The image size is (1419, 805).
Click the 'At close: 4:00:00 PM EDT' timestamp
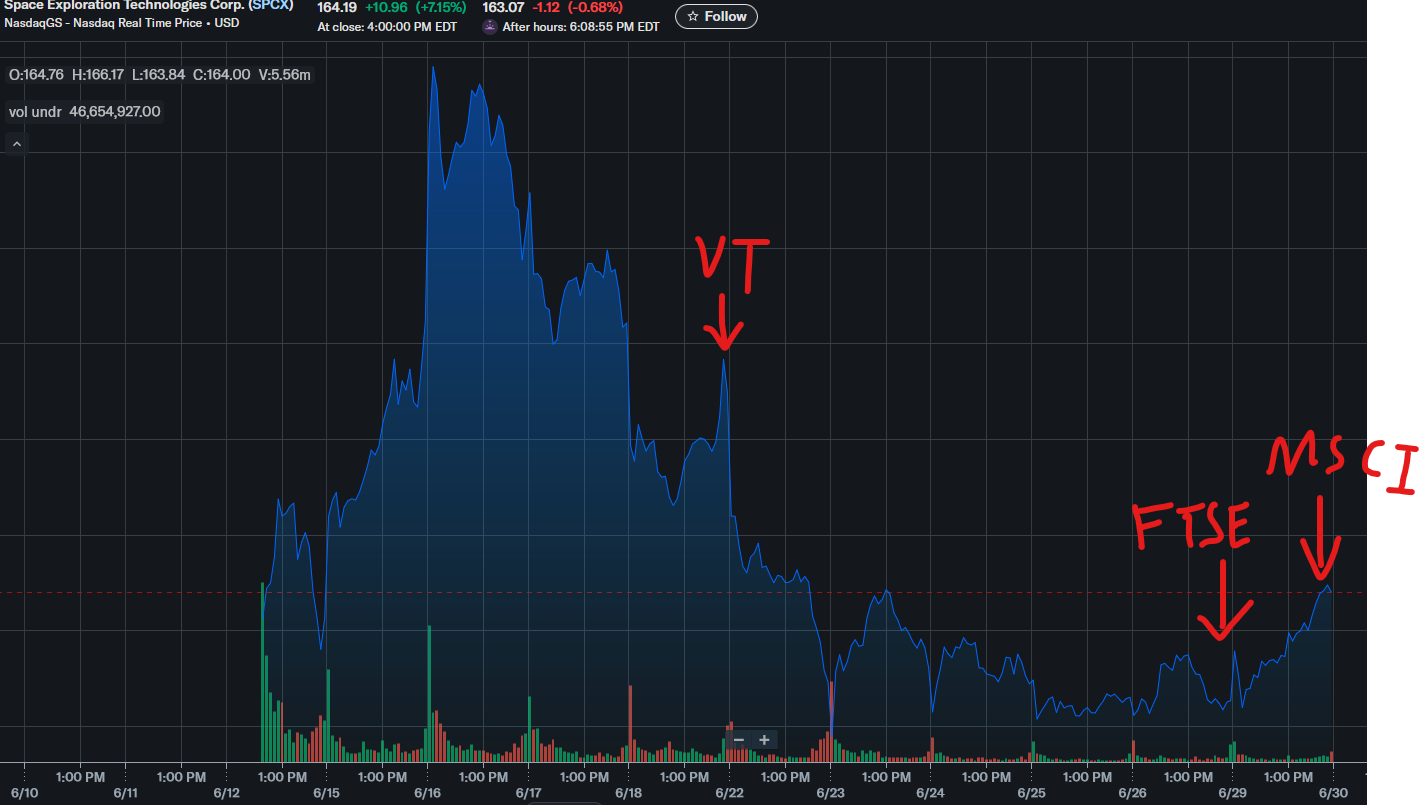(x=387, y=27)
